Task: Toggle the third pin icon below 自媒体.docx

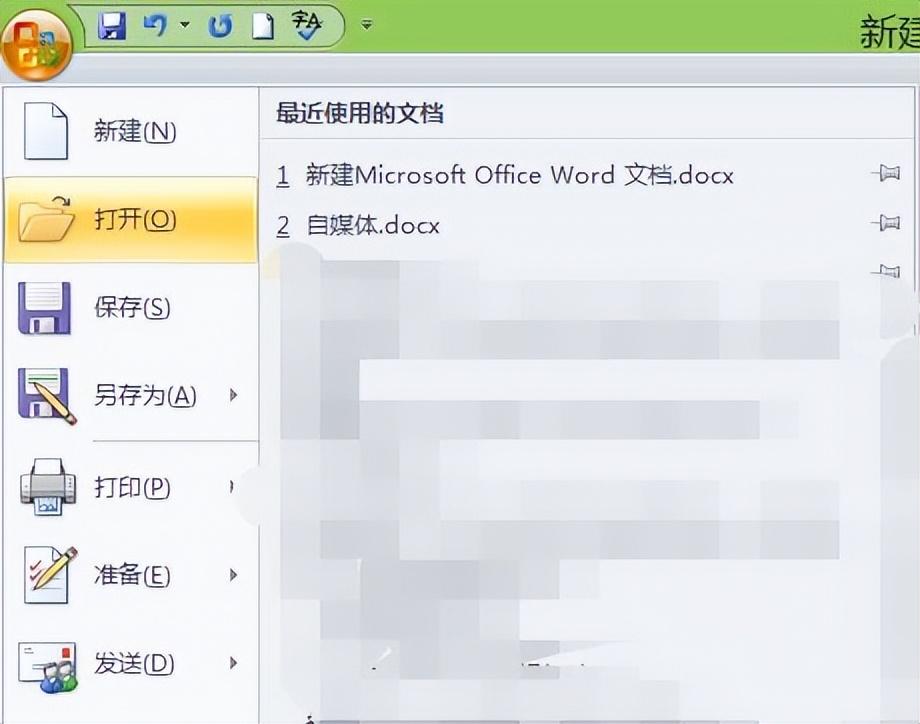Action: (x=886, y=268)
